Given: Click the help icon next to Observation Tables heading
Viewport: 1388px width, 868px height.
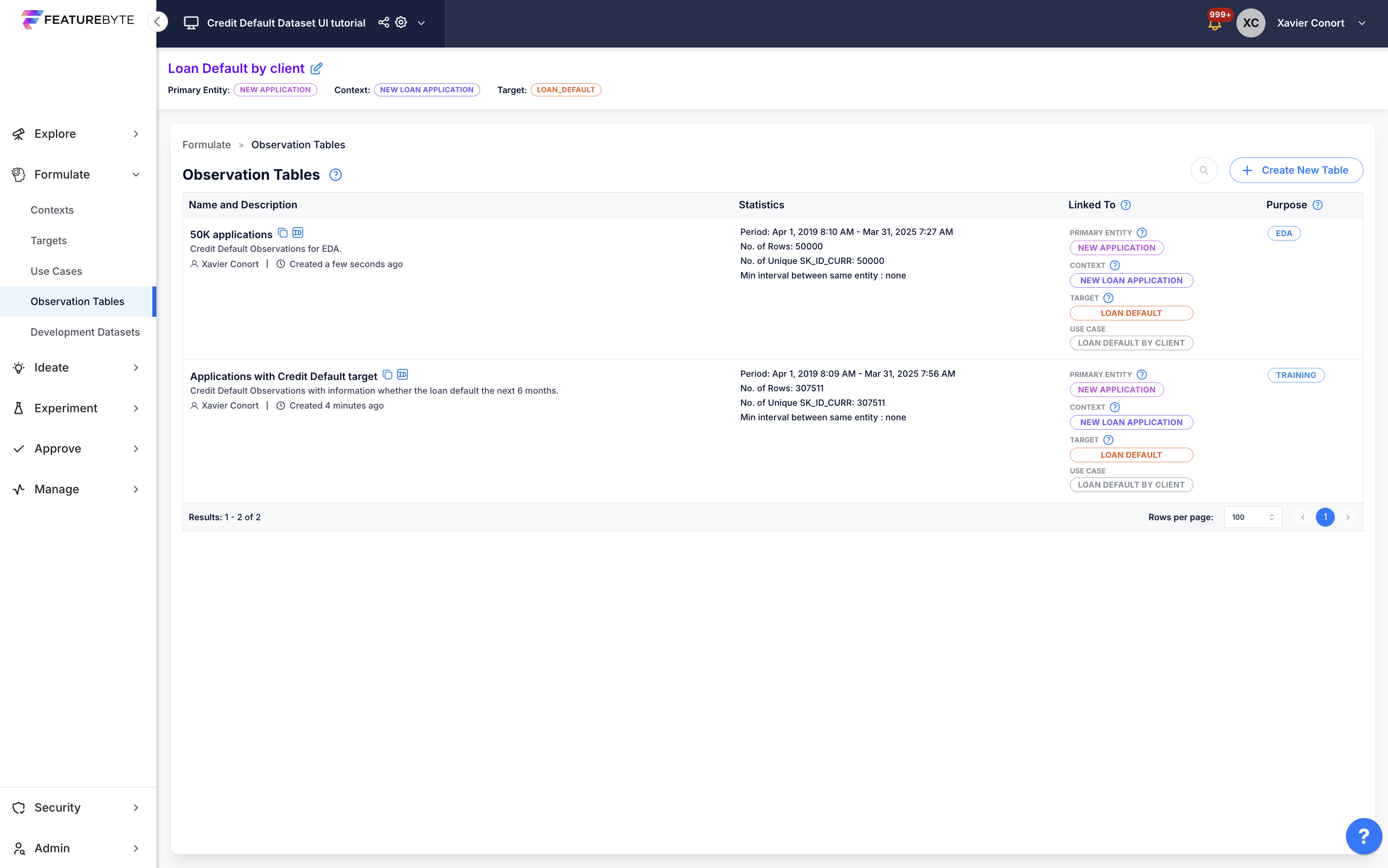Looking at the screenshot, I should 336,174.
